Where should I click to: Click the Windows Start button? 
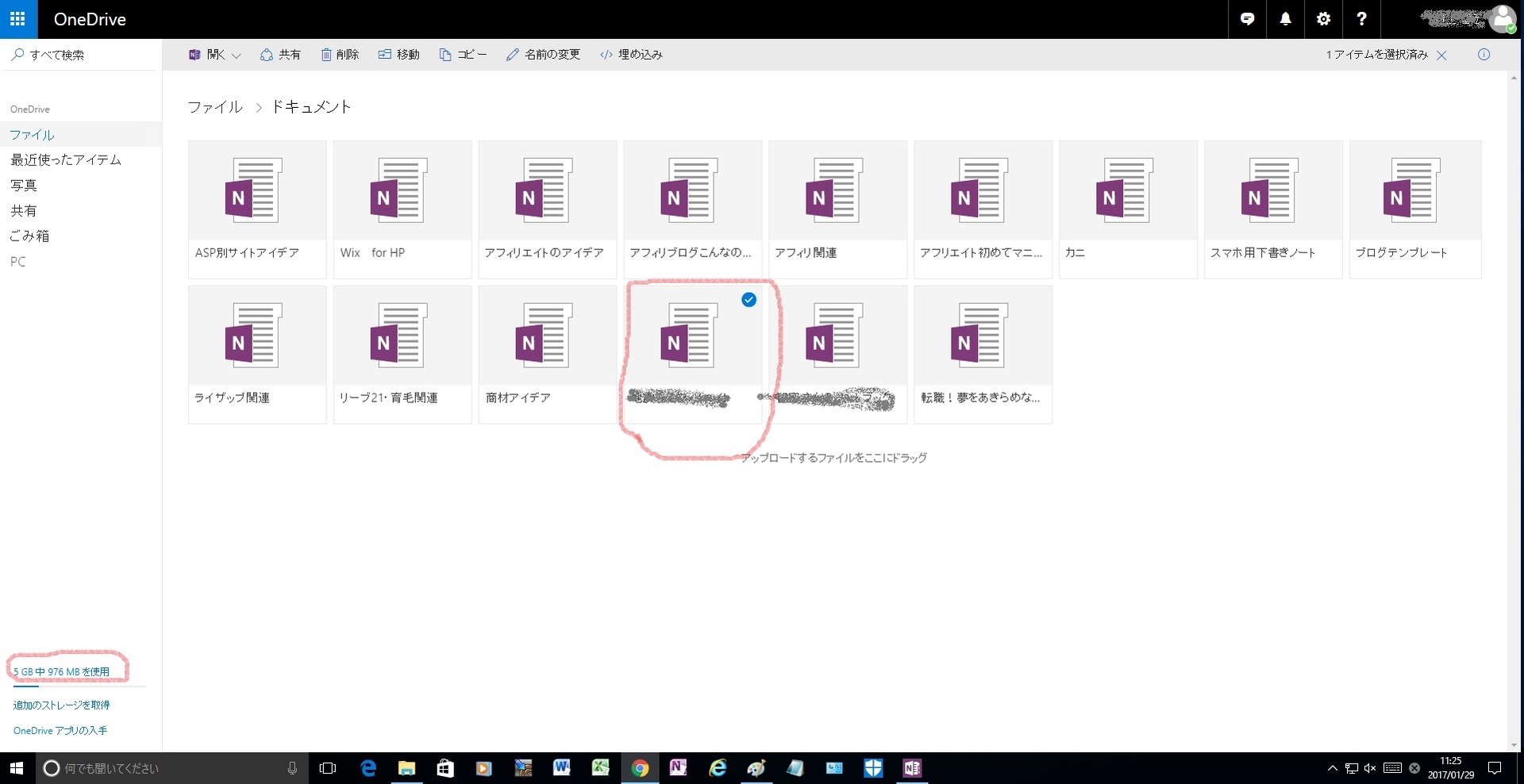pos(17,768)
